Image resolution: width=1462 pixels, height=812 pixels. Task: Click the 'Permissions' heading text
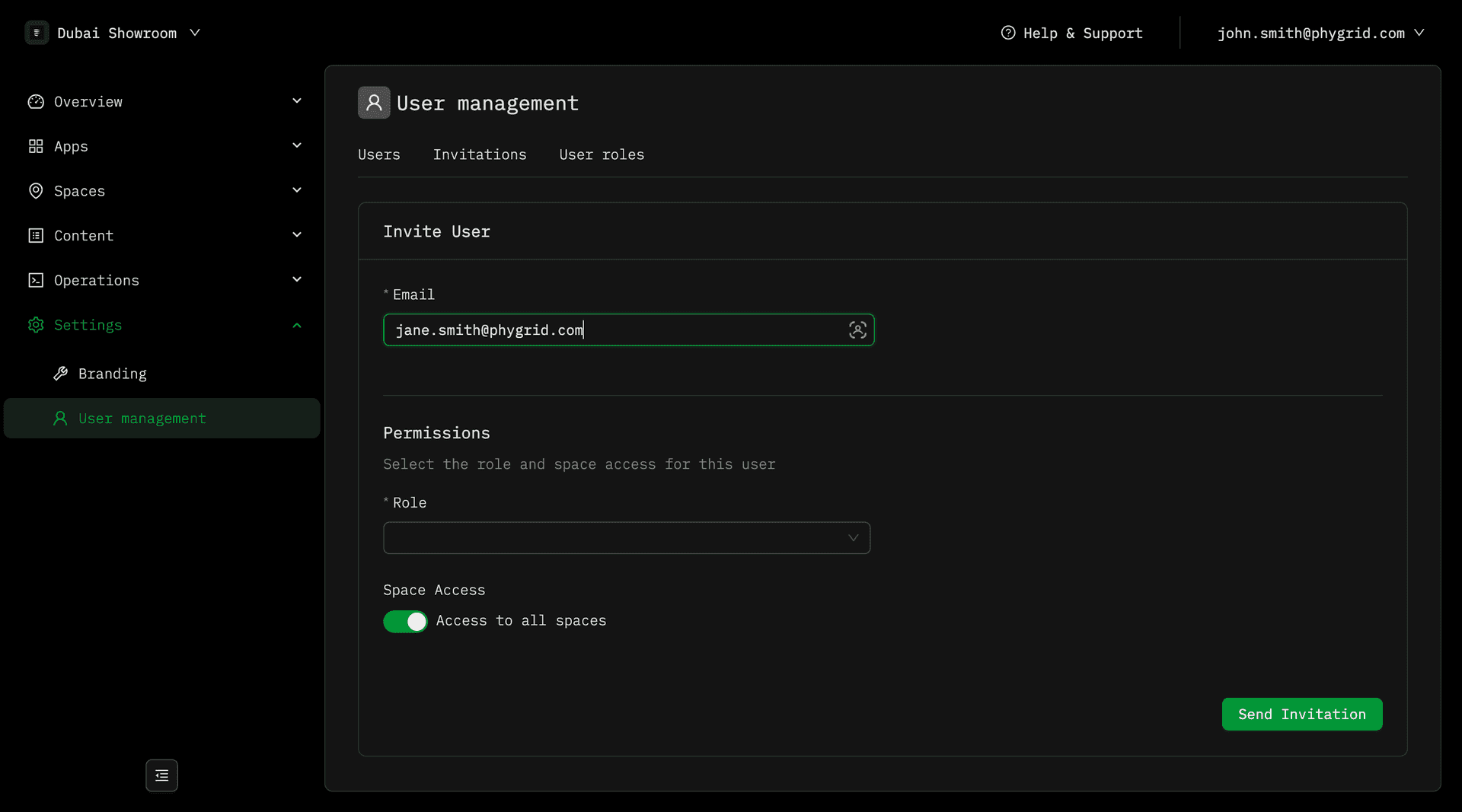(x=436, y=433)
